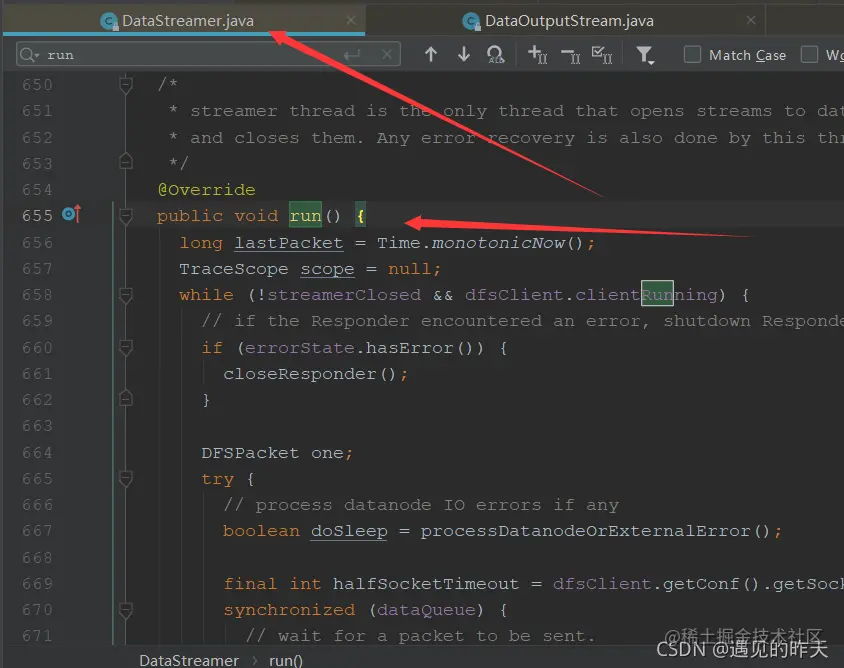
Task: Add selection for next occurrence icon
Action: [537, 54]
